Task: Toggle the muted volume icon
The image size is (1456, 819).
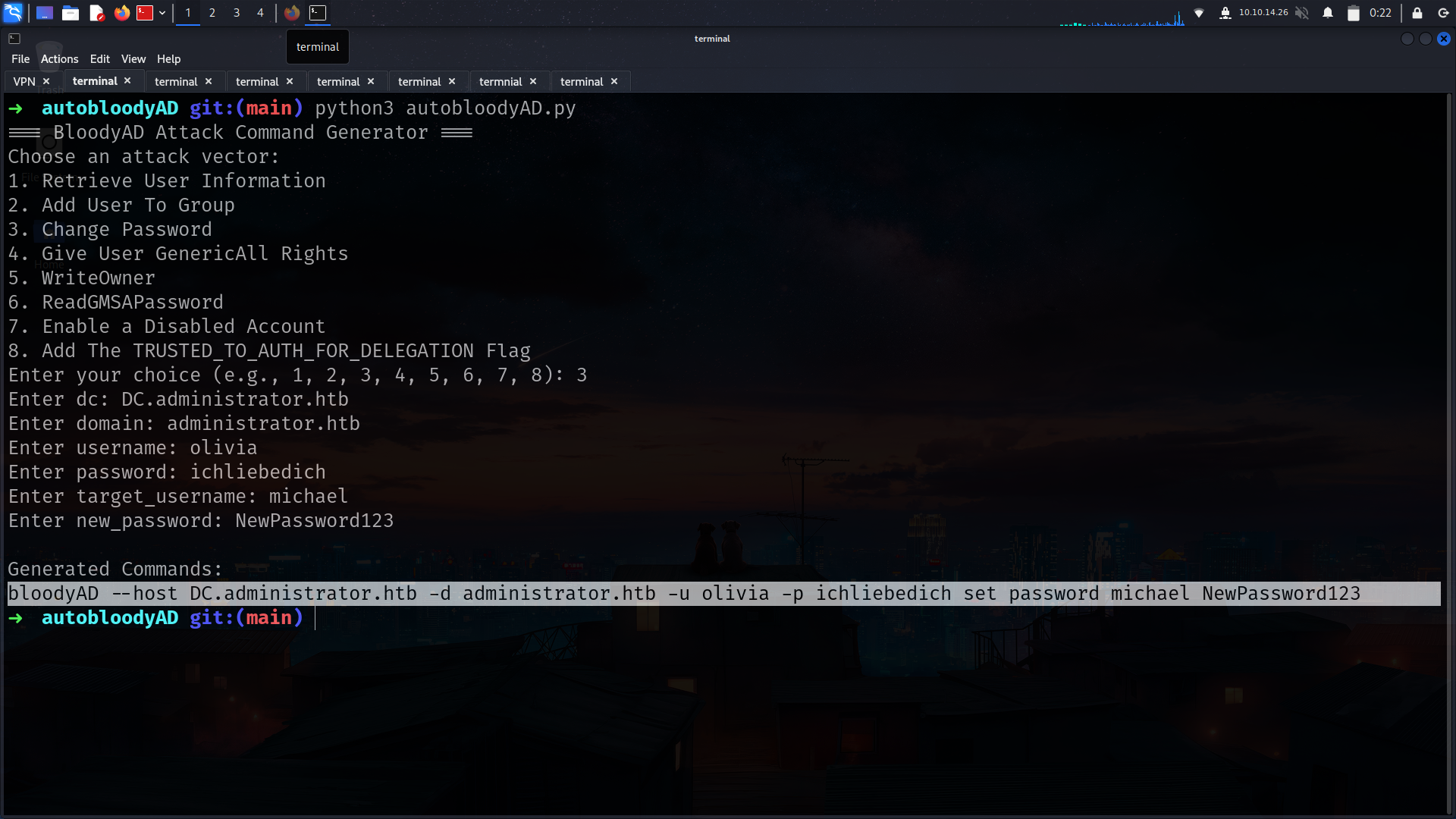Action: click(1302, 13)
